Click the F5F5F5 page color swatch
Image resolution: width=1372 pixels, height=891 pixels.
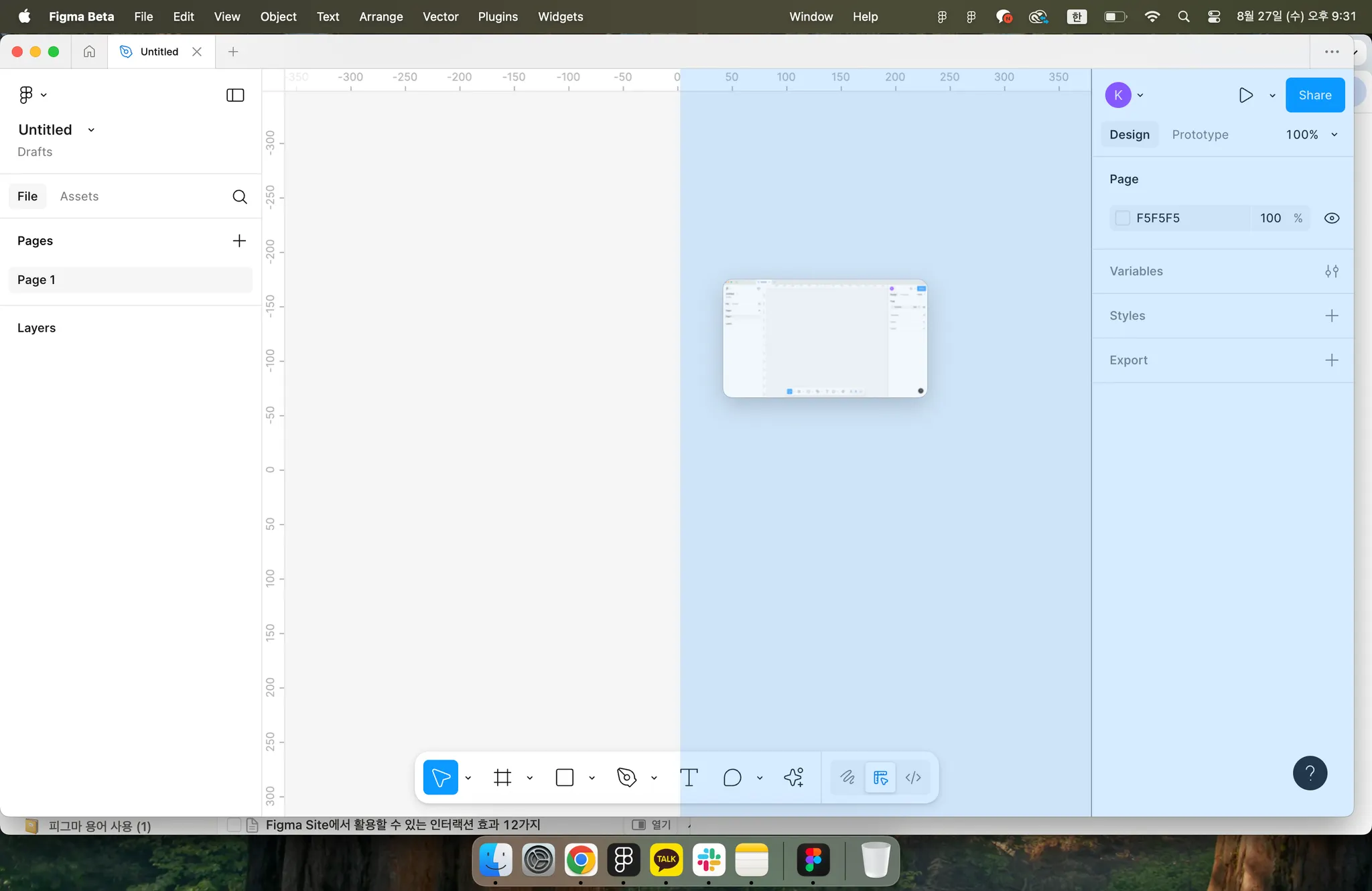click(1123, 218)
